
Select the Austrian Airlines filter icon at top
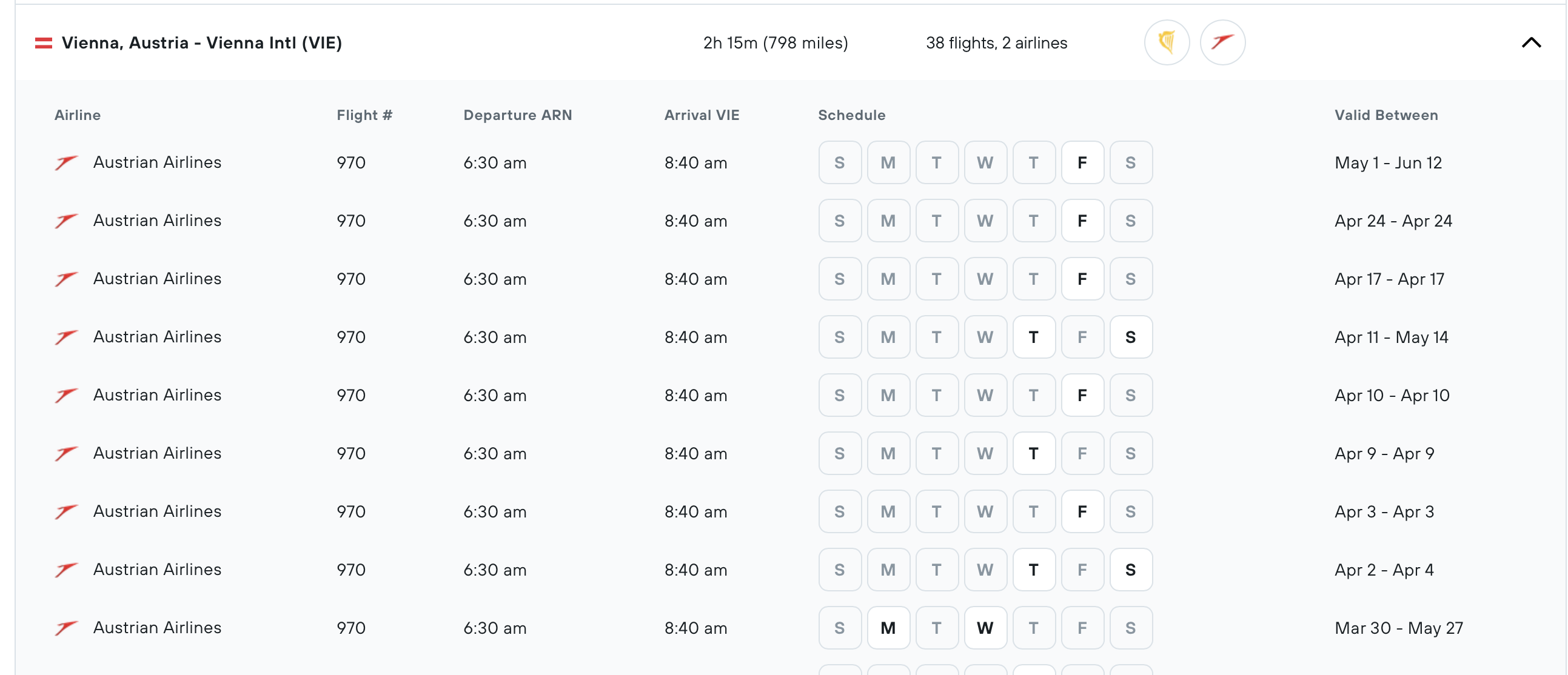(1223, 42)
